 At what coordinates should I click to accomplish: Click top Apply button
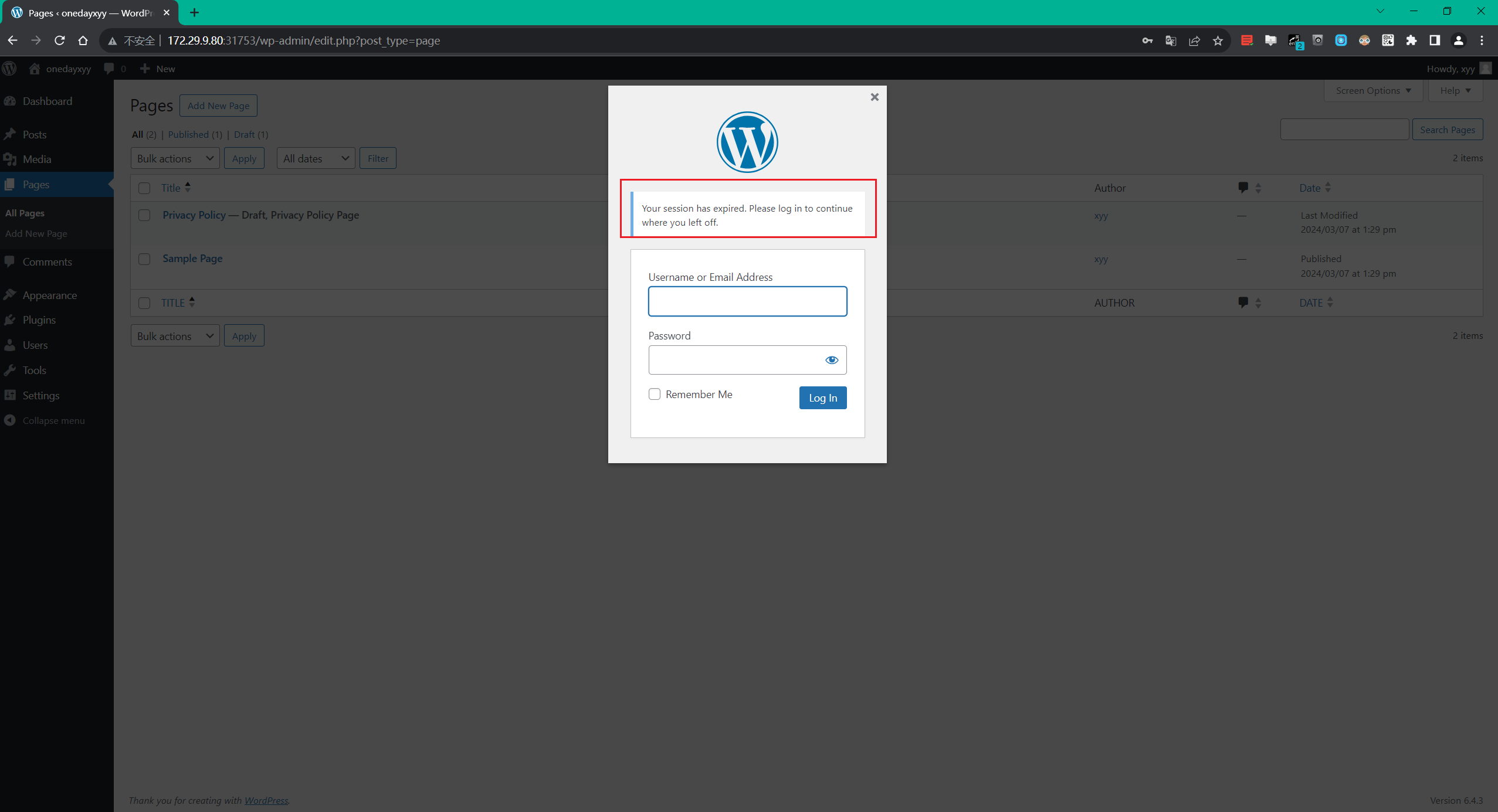[244, 158]
